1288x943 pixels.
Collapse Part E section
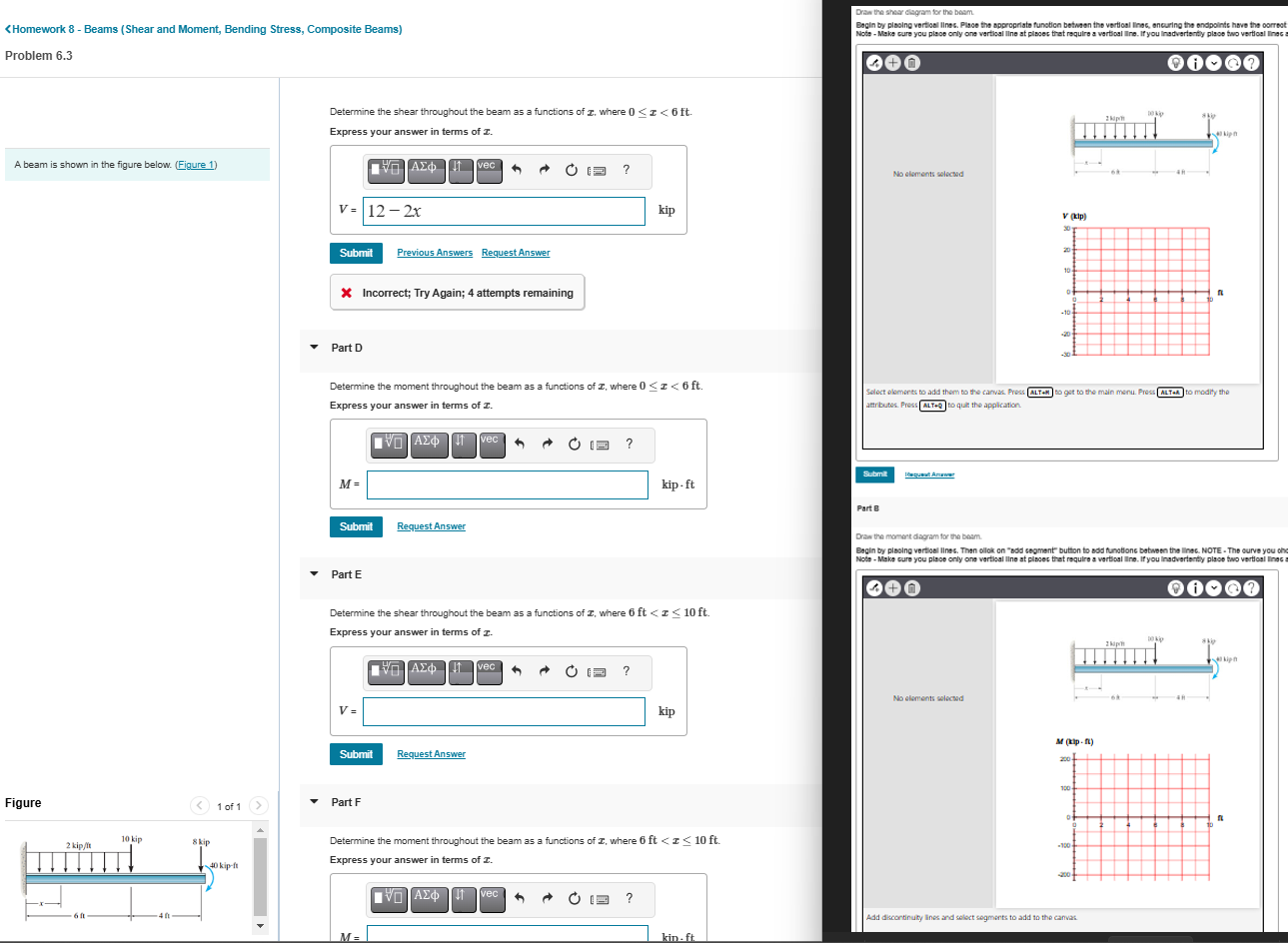314,574
